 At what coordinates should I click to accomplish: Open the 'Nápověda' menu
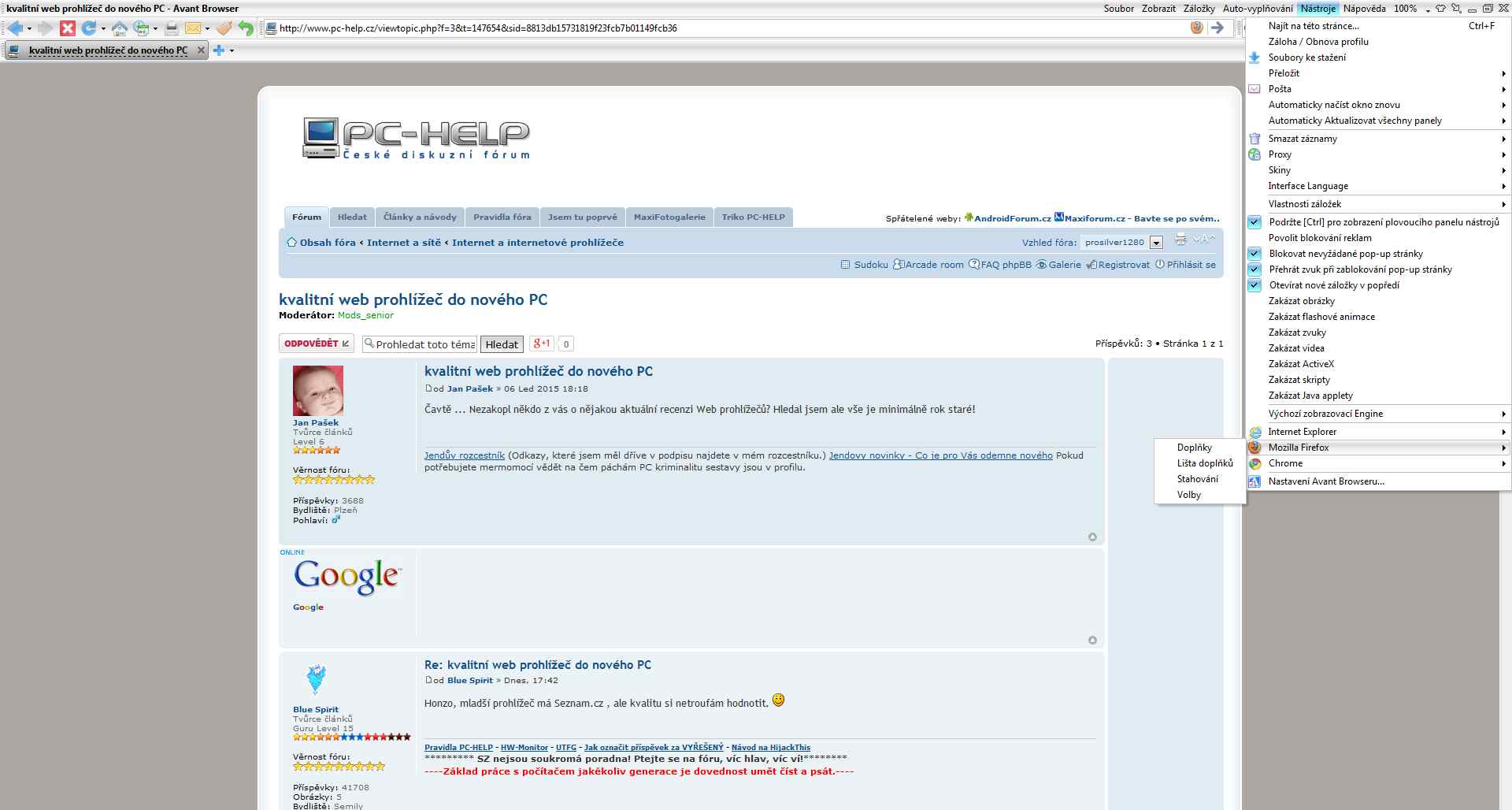[x=1364, y=9]
